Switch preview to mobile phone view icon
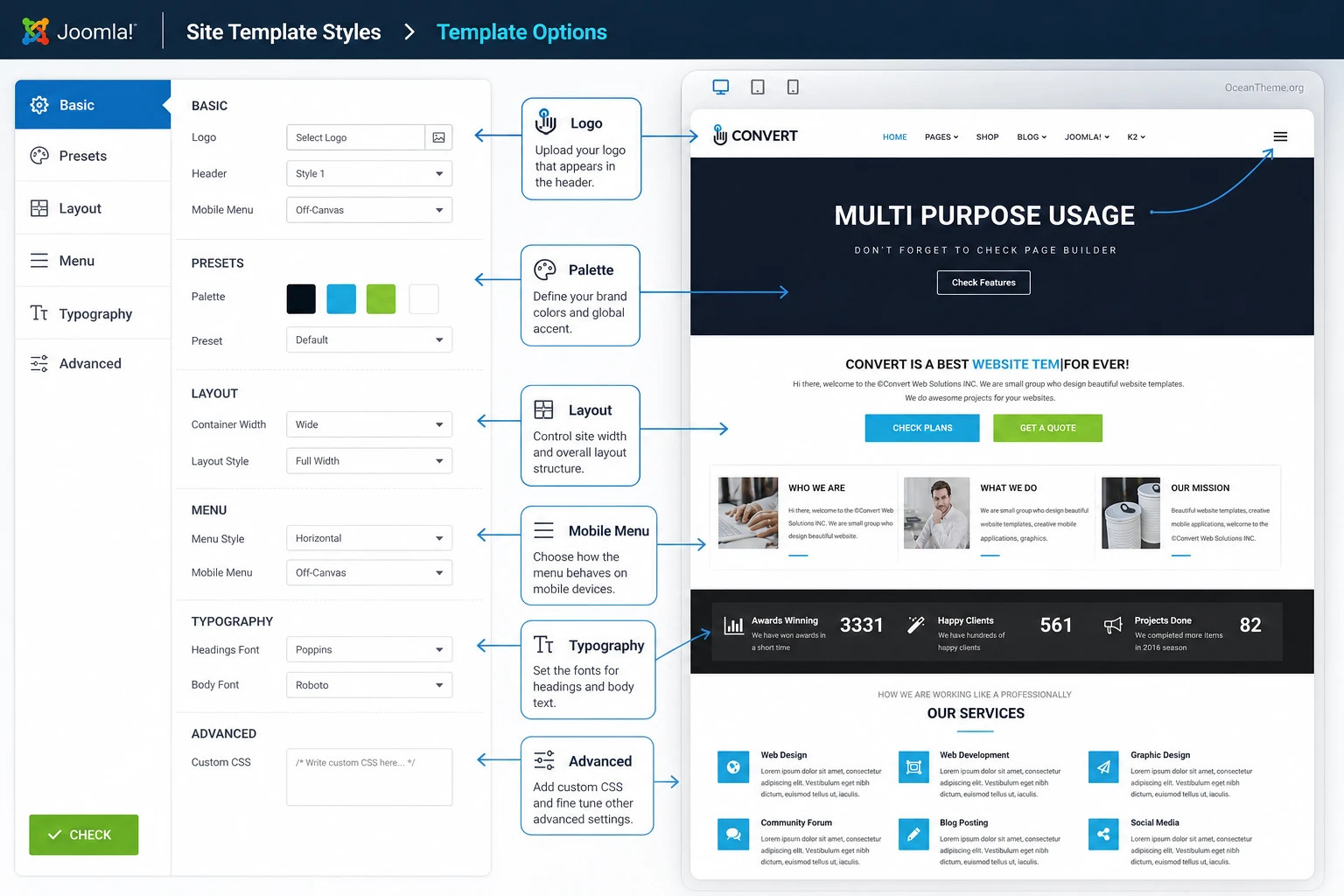 click(x=793, y=87)
